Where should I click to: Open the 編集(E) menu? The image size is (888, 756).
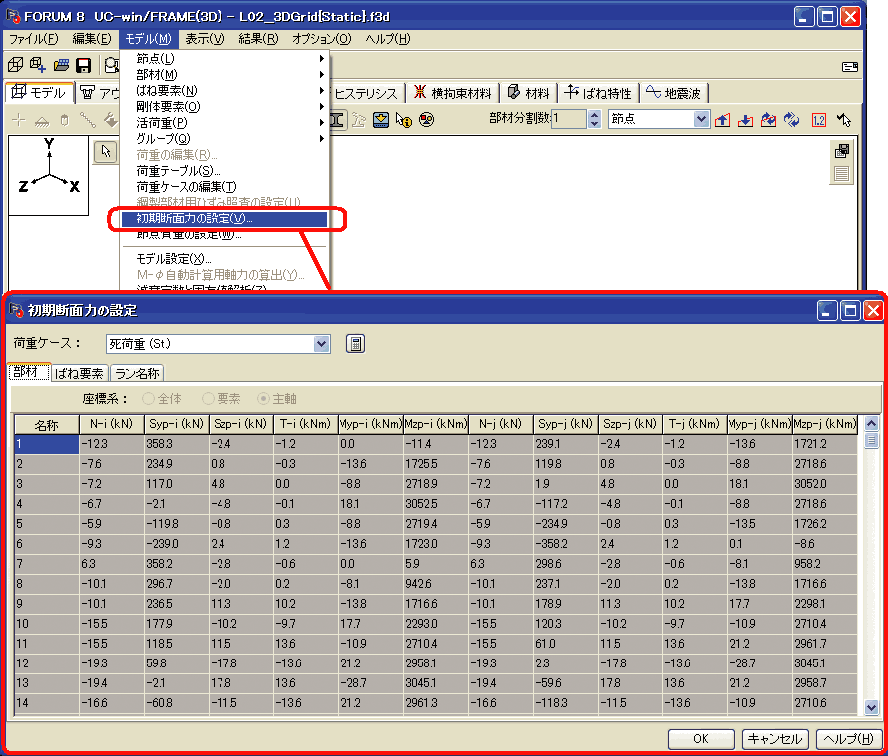92,39
